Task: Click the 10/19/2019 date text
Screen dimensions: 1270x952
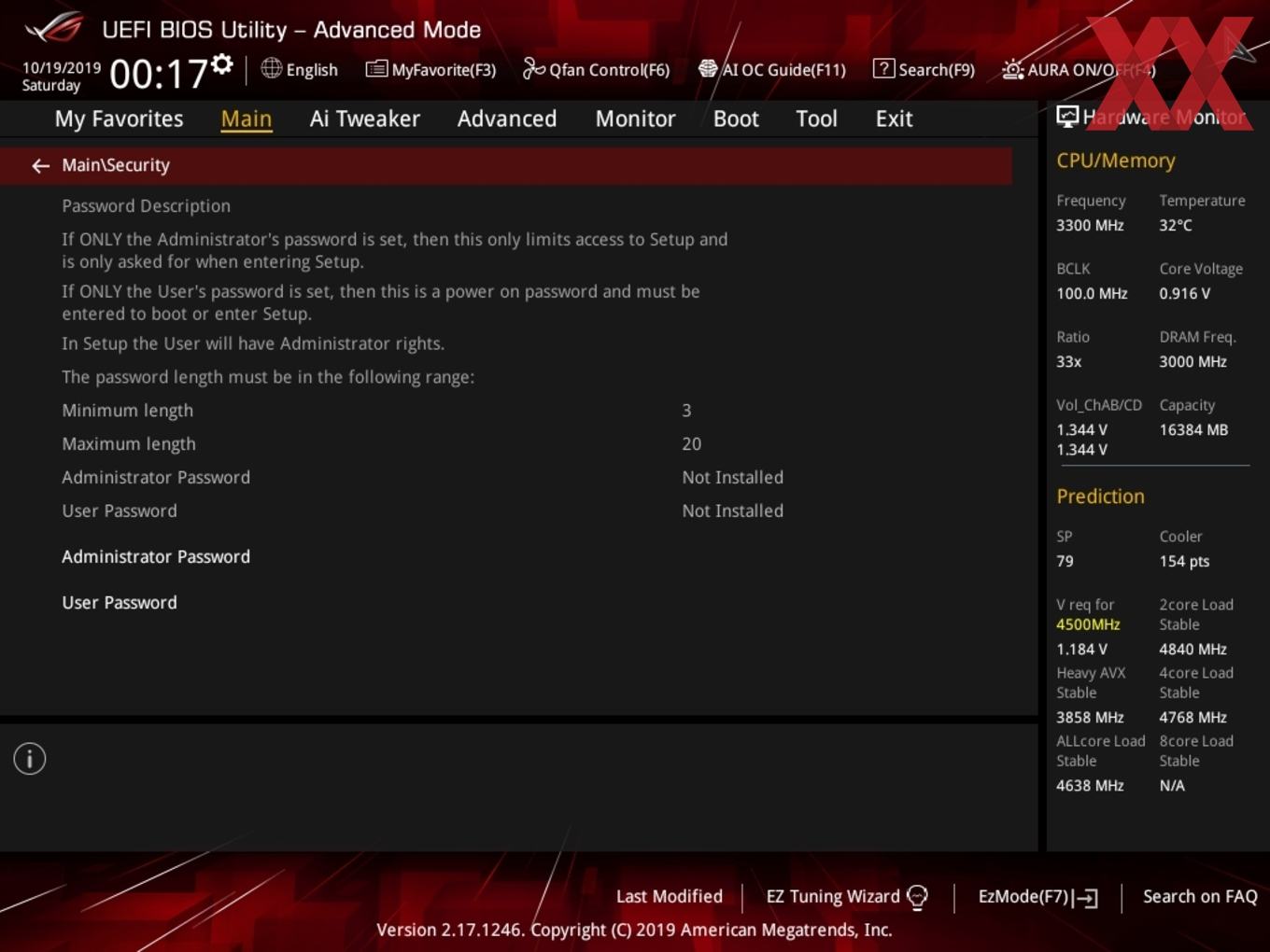Action: (62, 67)
